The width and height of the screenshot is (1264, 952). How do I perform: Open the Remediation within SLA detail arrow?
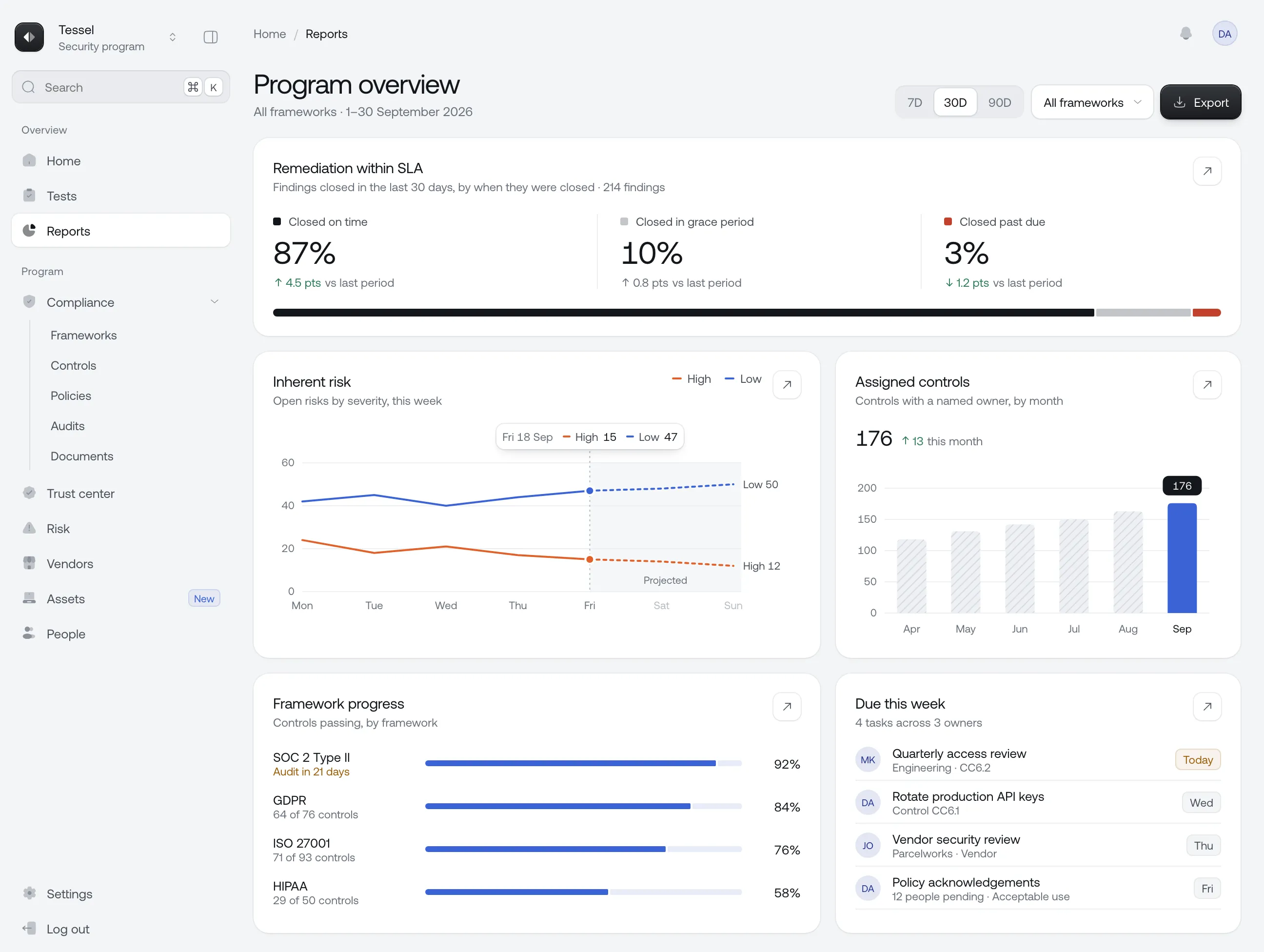1207,171
